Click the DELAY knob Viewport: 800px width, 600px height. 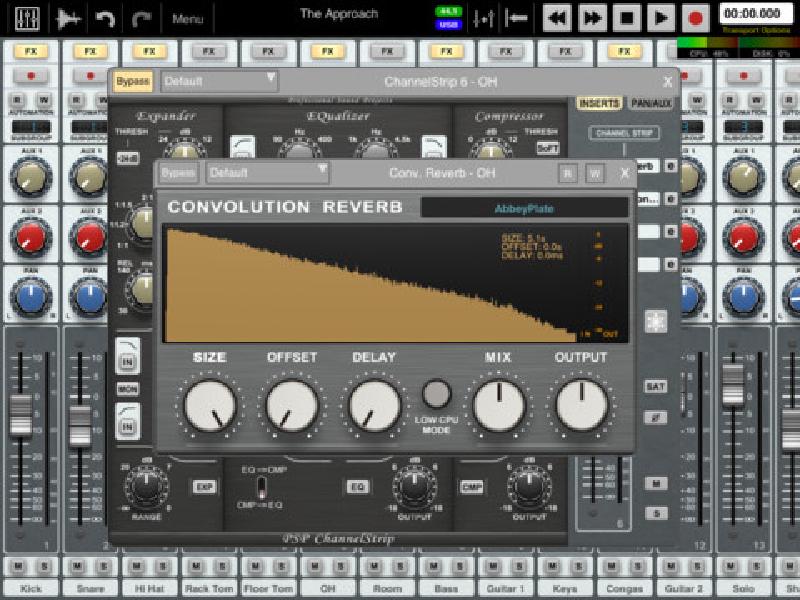pyautogui.click(x=374, y=406)
